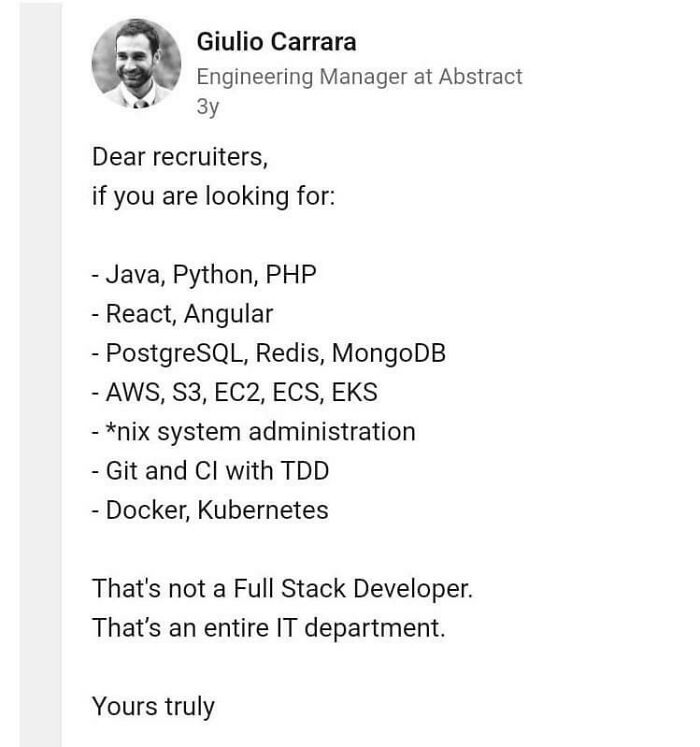Click the AWS, S3, EC2, ECS, EKS line
The height and width of the screenshot is (747, 700).
(235, 392)
